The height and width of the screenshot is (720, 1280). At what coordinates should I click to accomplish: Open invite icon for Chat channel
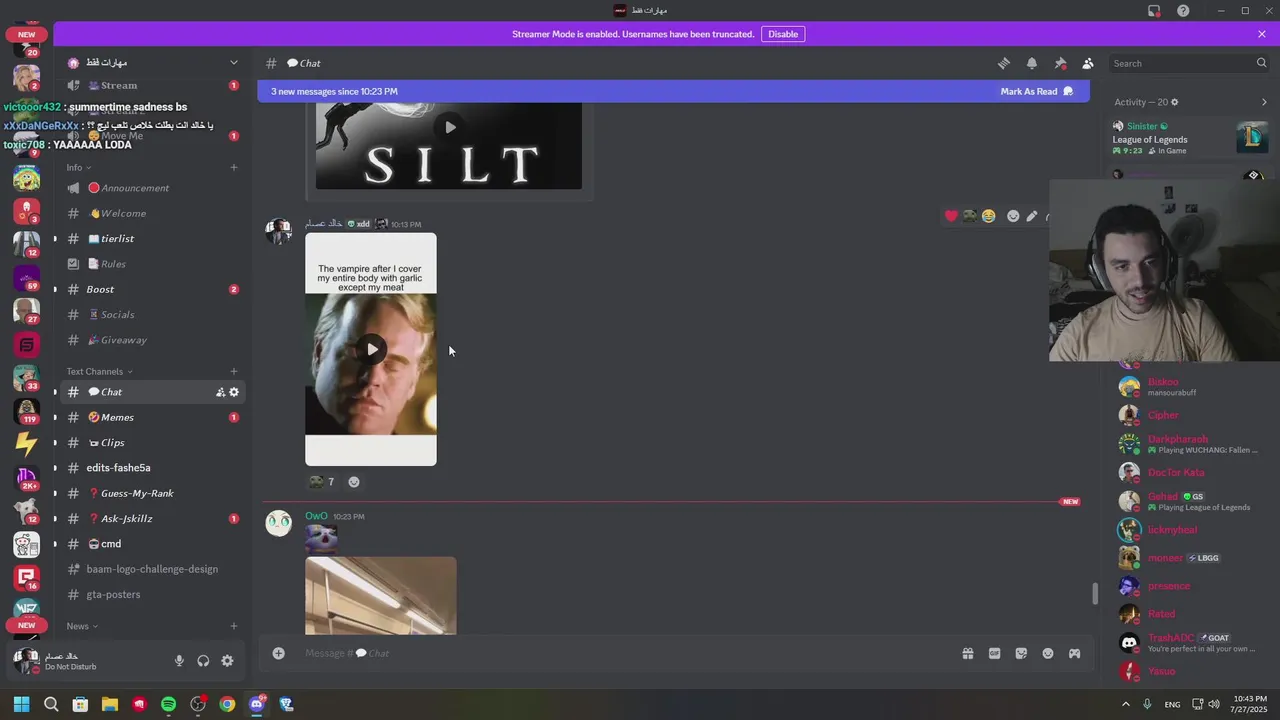tap(220, 392)
